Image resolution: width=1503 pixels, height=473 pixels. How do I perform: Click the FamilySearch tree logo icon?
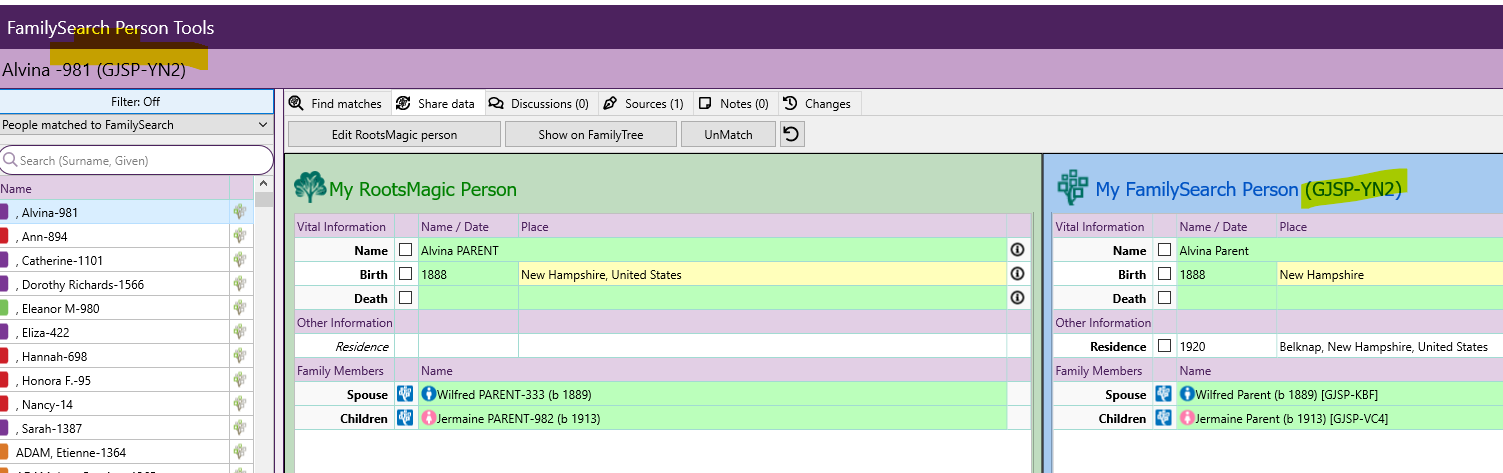click(x=1072, y=187)
